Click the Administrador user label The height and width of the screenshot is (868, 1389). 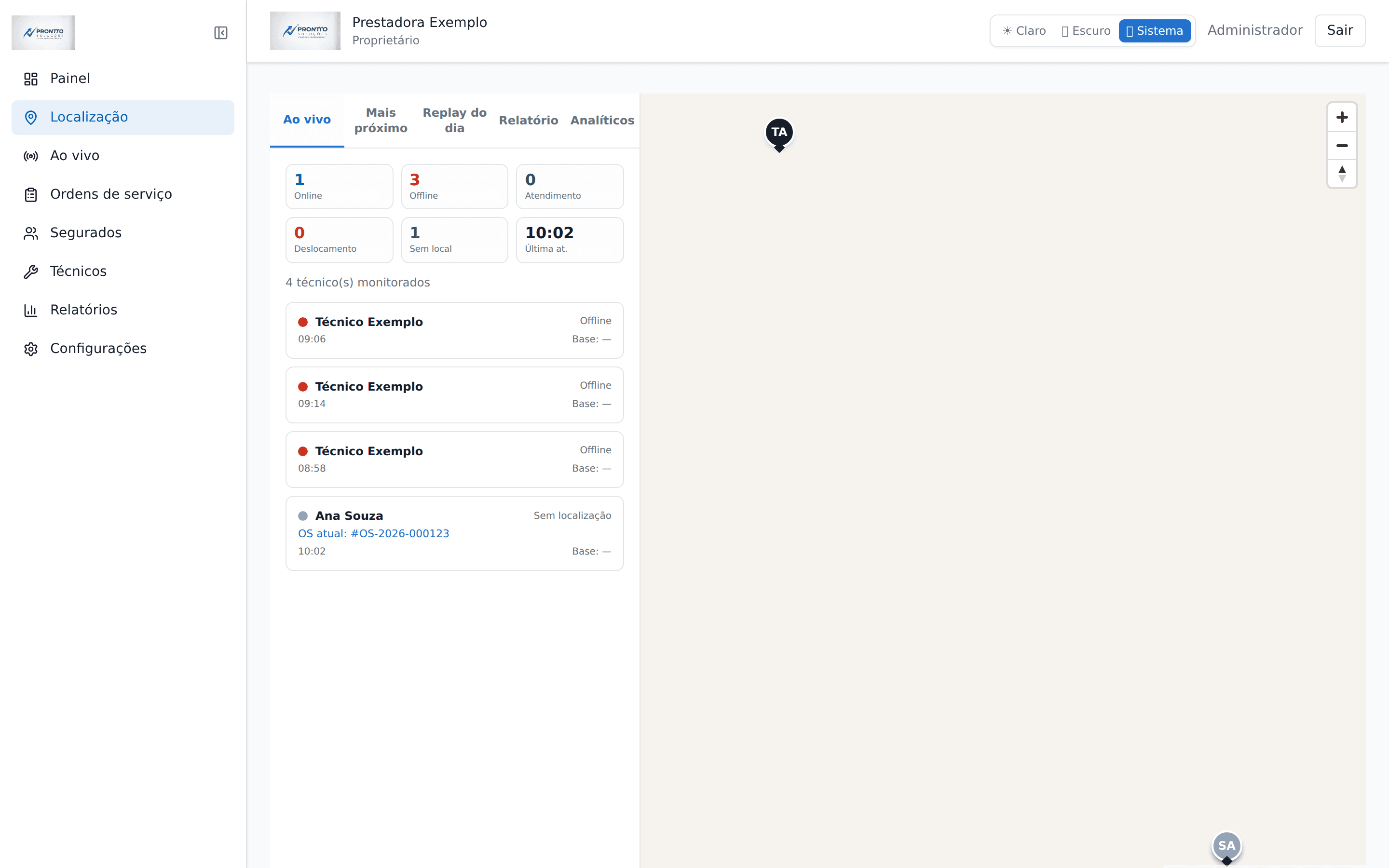[1255, 30]
